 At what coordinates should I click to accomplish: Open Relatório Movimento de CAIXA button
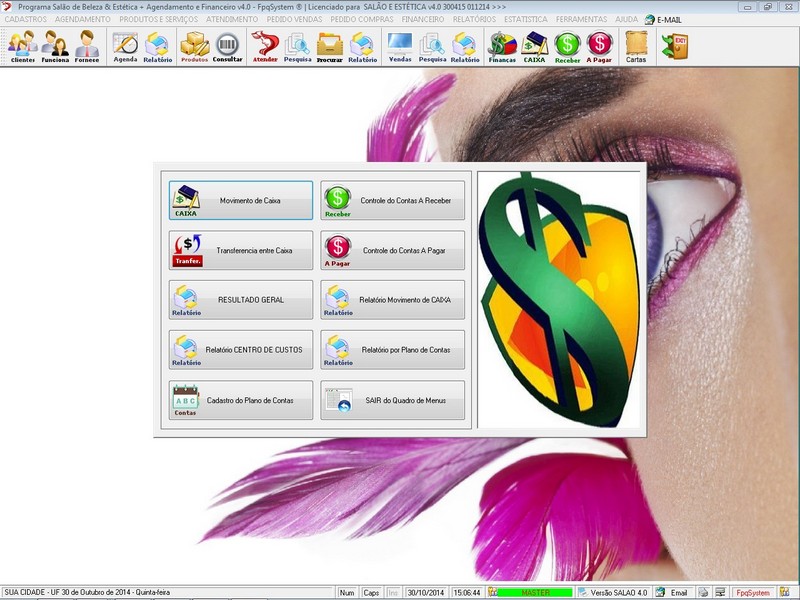coord(392,300)
